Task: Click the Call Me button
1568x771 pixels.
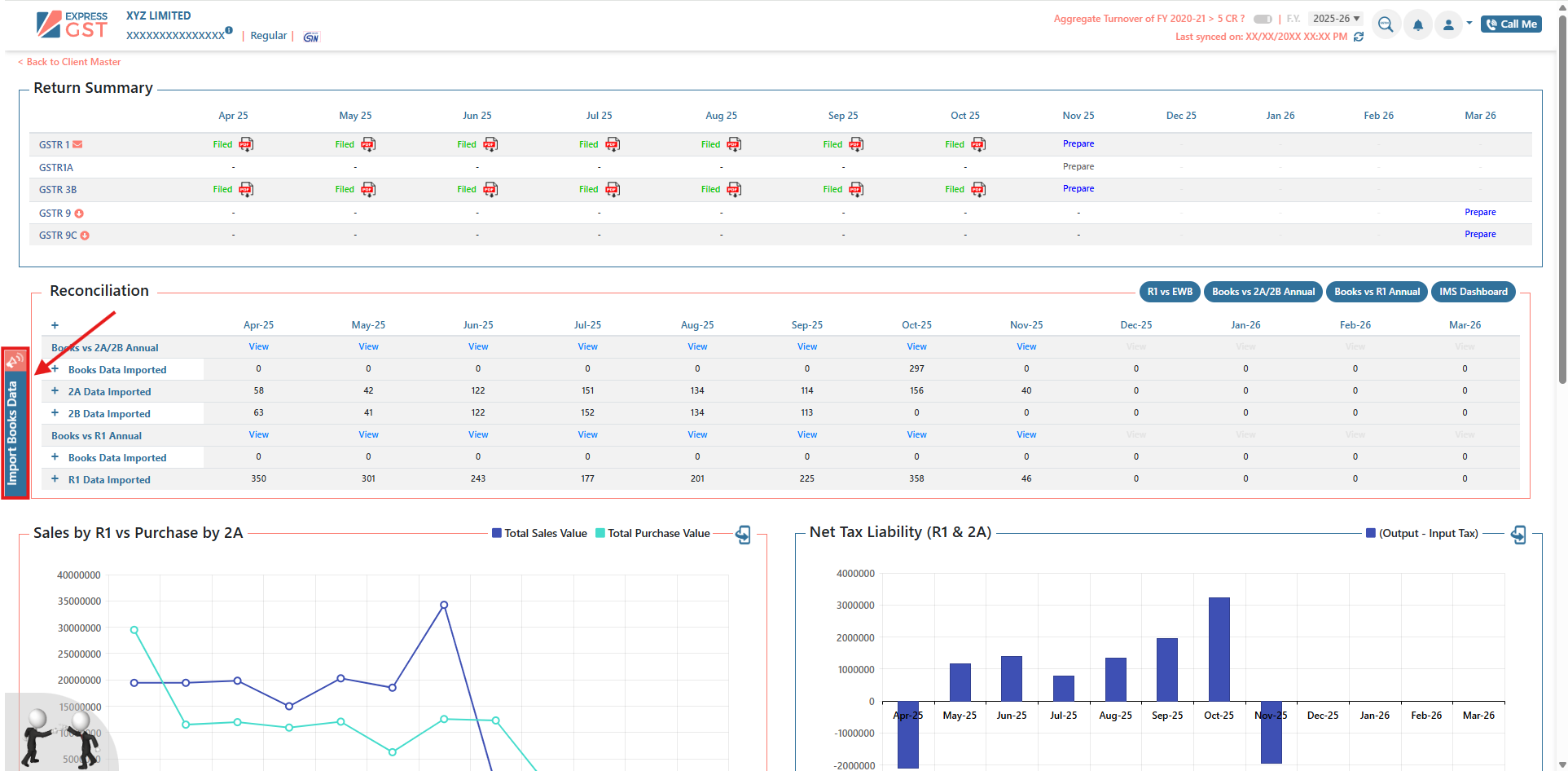Action: pos(1511,24)
